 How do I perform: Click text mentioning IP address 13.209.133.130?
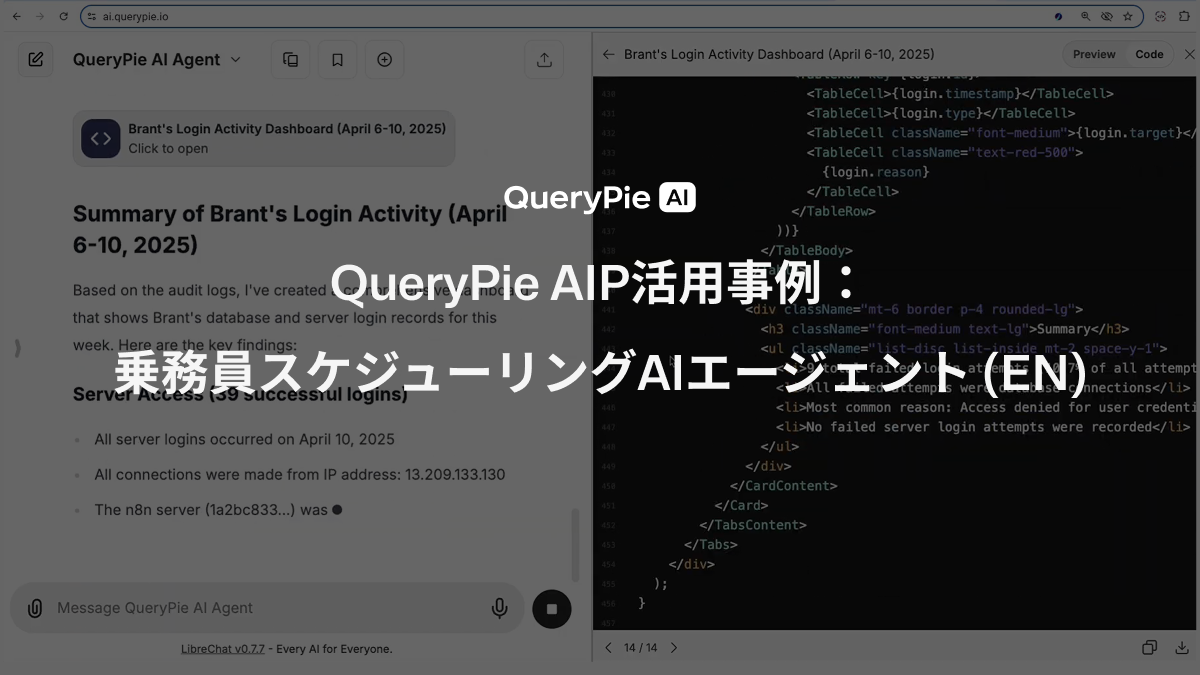(x=300, y=475)
